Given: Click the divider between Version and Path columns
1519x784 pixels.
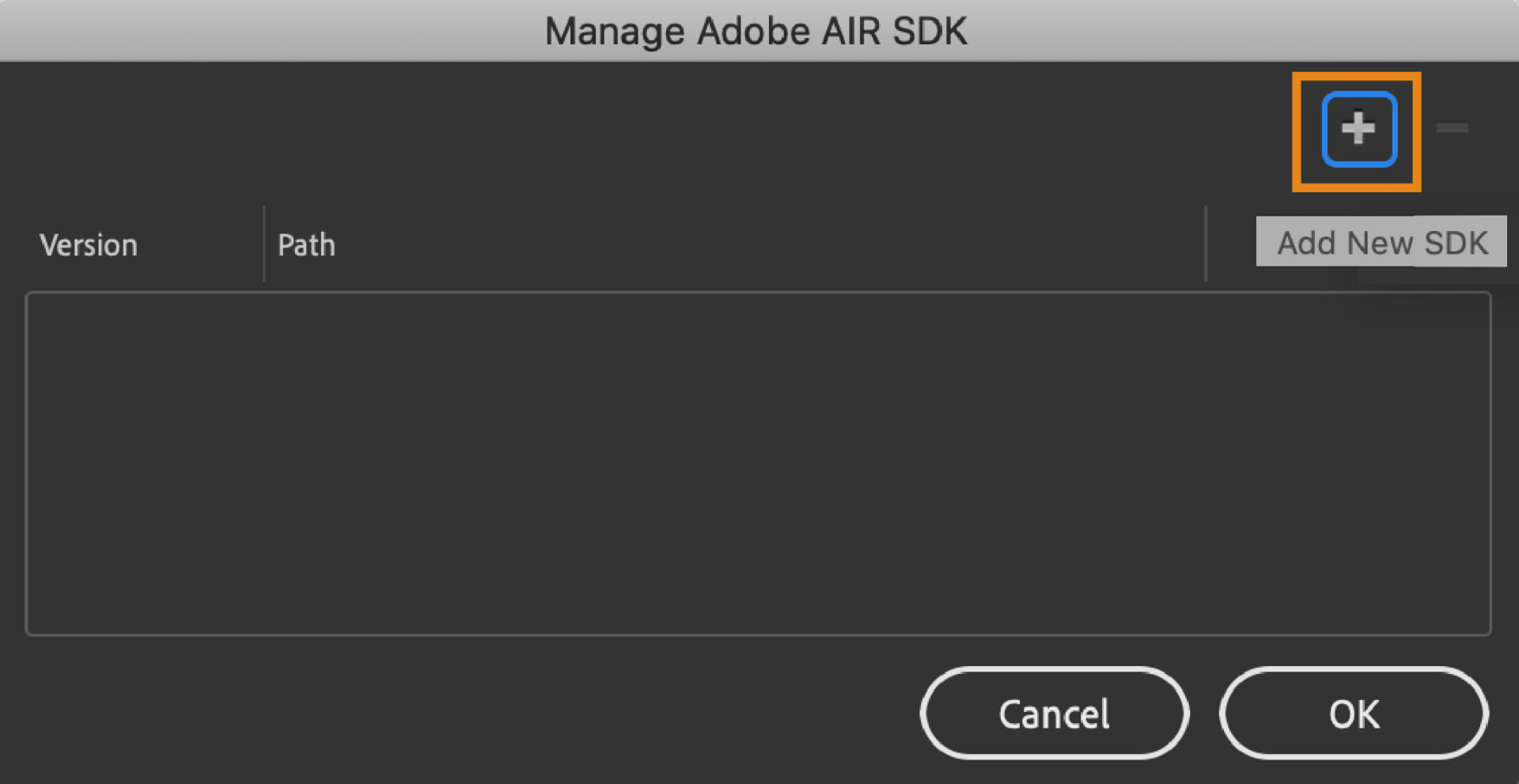Looking at the screenshot, I should (x=263, y=244).
